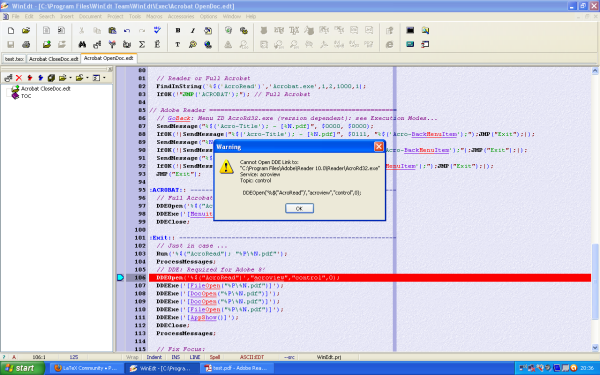Click the blue Undo arrow
Image resolution: width=600 pixels, height=375 pixels.
tap(127, 31)
